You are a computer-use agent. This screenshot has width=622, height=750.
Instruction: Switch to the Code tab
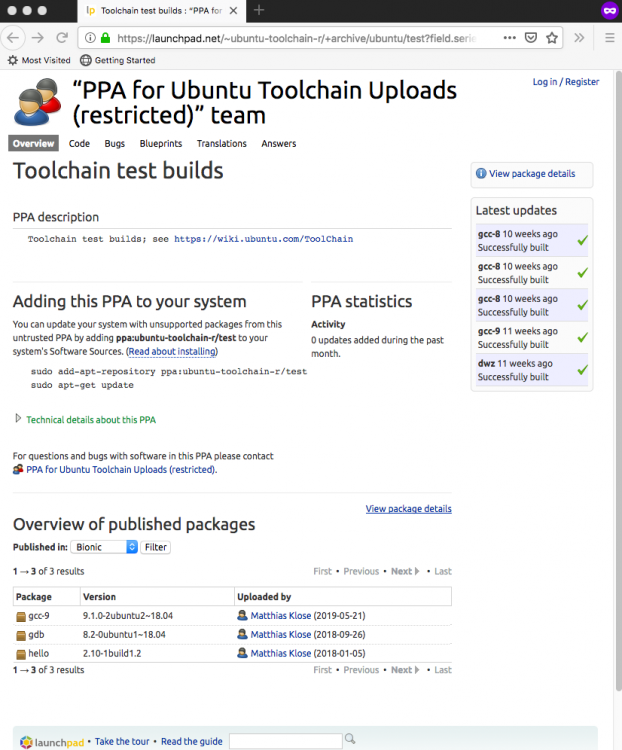(79, 143)
